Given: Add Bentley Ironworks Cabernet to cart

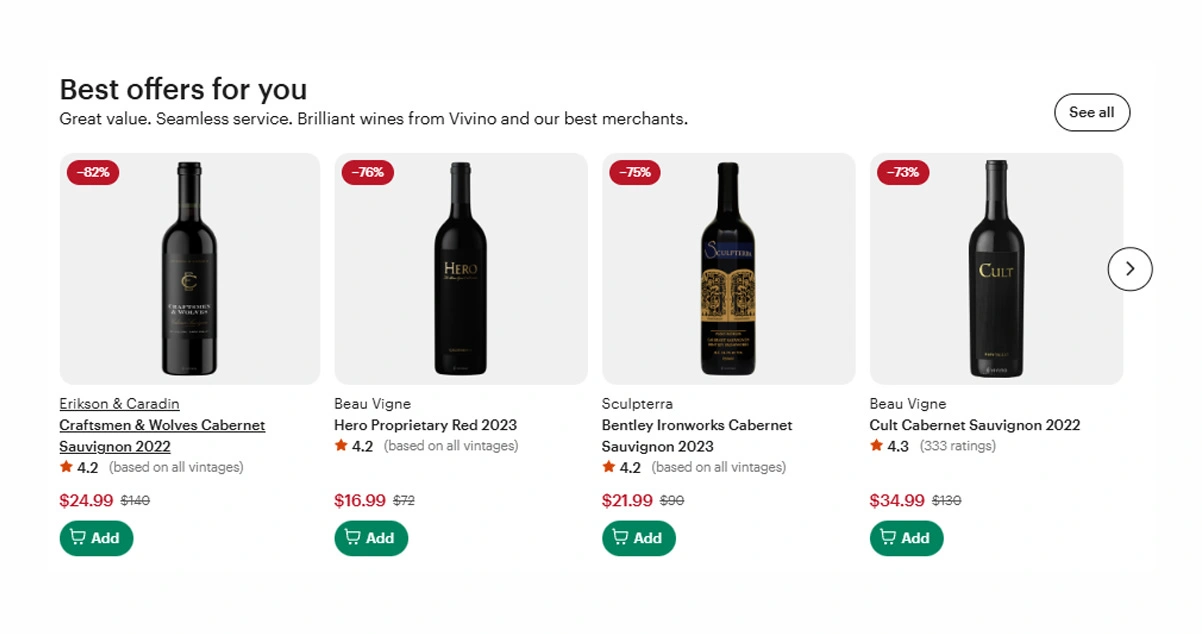Looking at the screenshot, I should pos(638,538).
